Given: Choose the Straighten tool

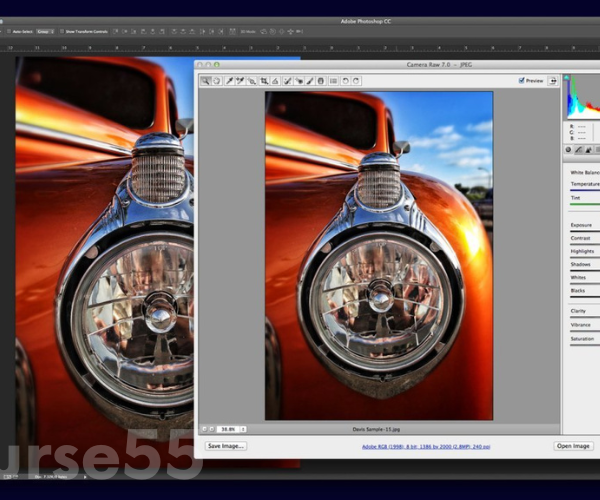Looking at the screenshot, I should 275,81.
